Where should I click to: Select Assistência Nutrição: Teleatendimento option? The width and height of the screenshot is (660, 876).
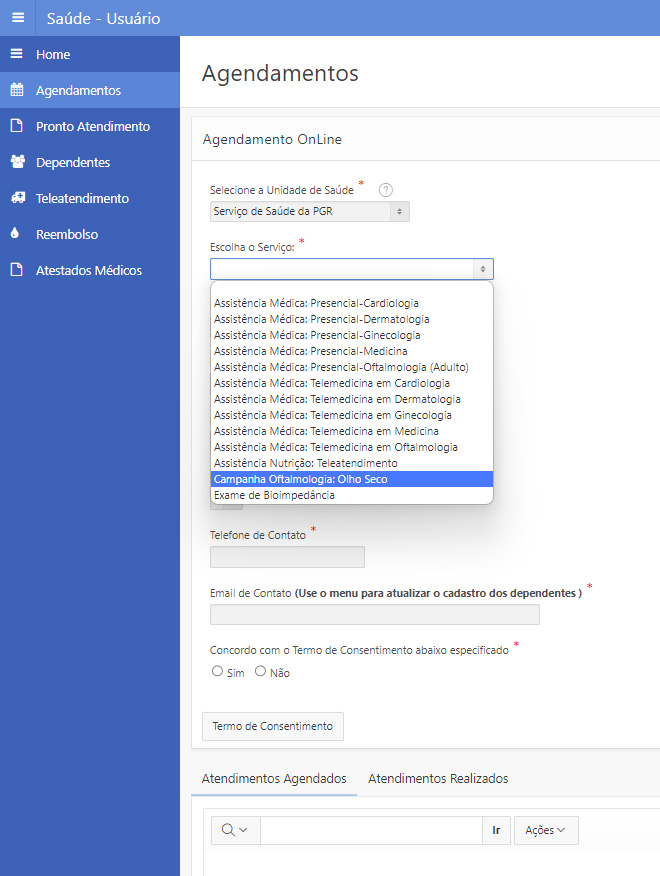(305, 463)
